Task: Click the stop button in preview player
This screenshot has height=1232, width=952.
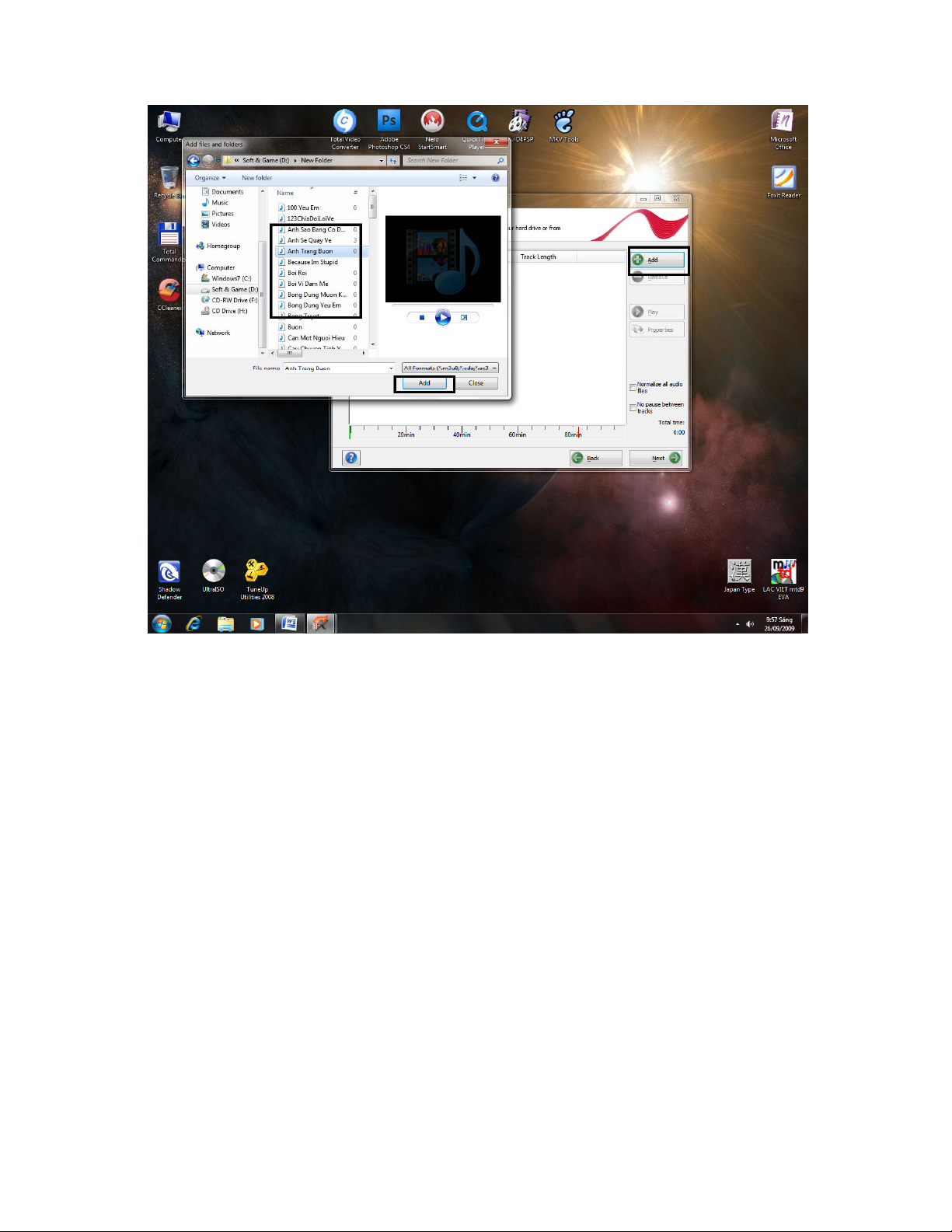Action: click(x=422, y=317)
